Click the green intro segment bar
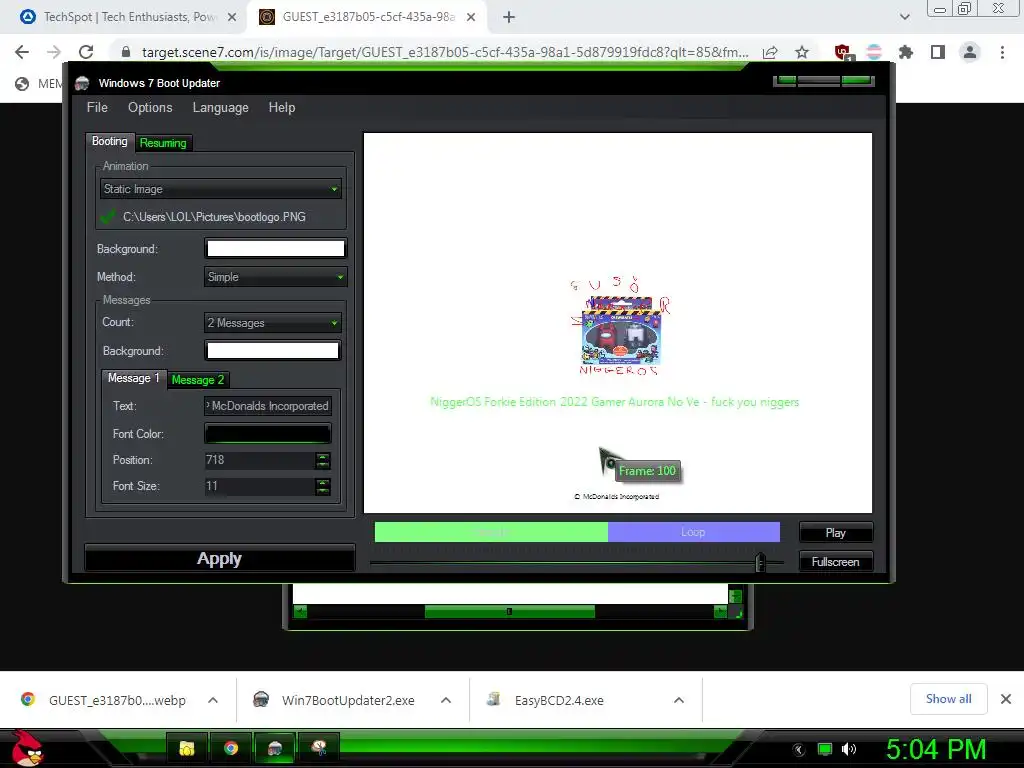Screen dimensions: 1024x768 pyautogui.click(x=491, y=532)
